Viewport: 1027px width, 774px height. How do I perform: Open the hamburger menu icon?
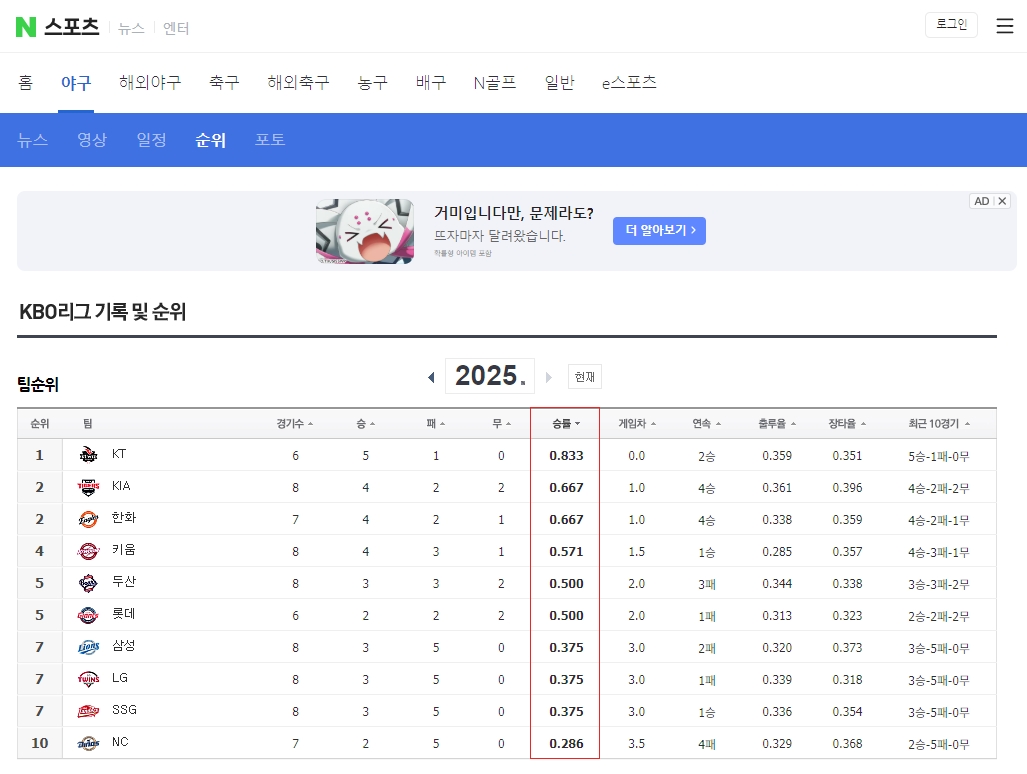(x=1004, y=26)
